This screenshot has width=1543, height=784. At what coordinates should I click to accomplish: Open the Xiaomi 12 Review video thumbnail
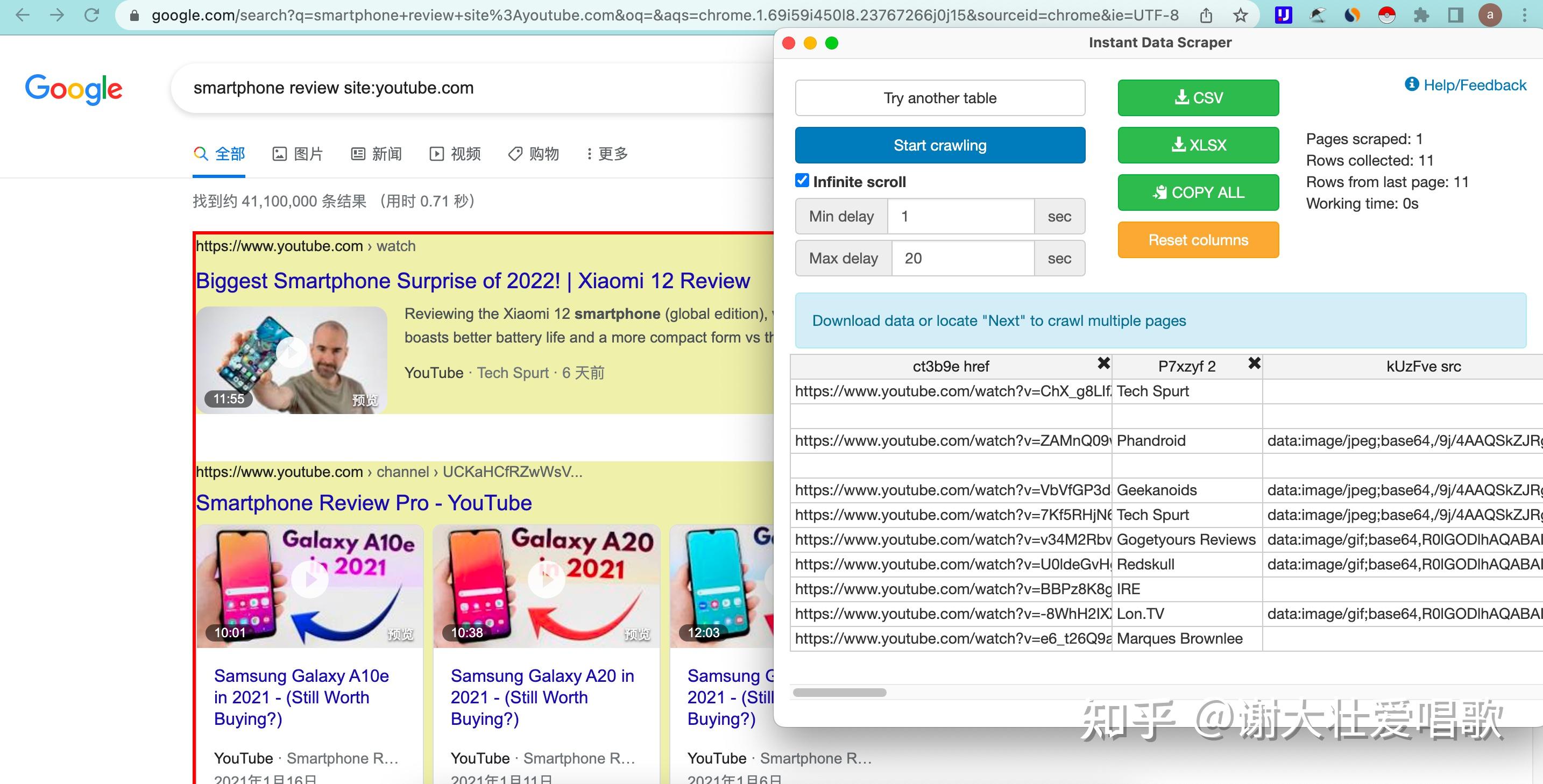point(292,360)
